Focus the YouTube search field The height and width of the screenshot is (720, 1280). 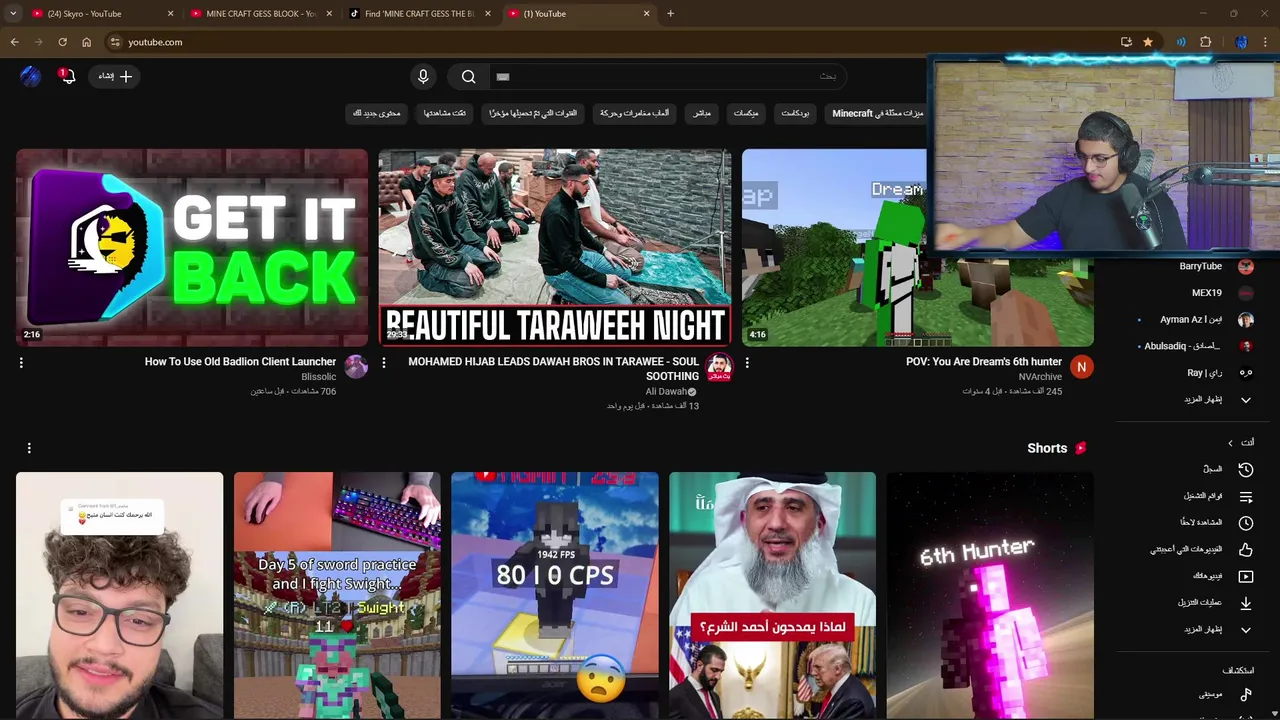click(x=668, y=76)
